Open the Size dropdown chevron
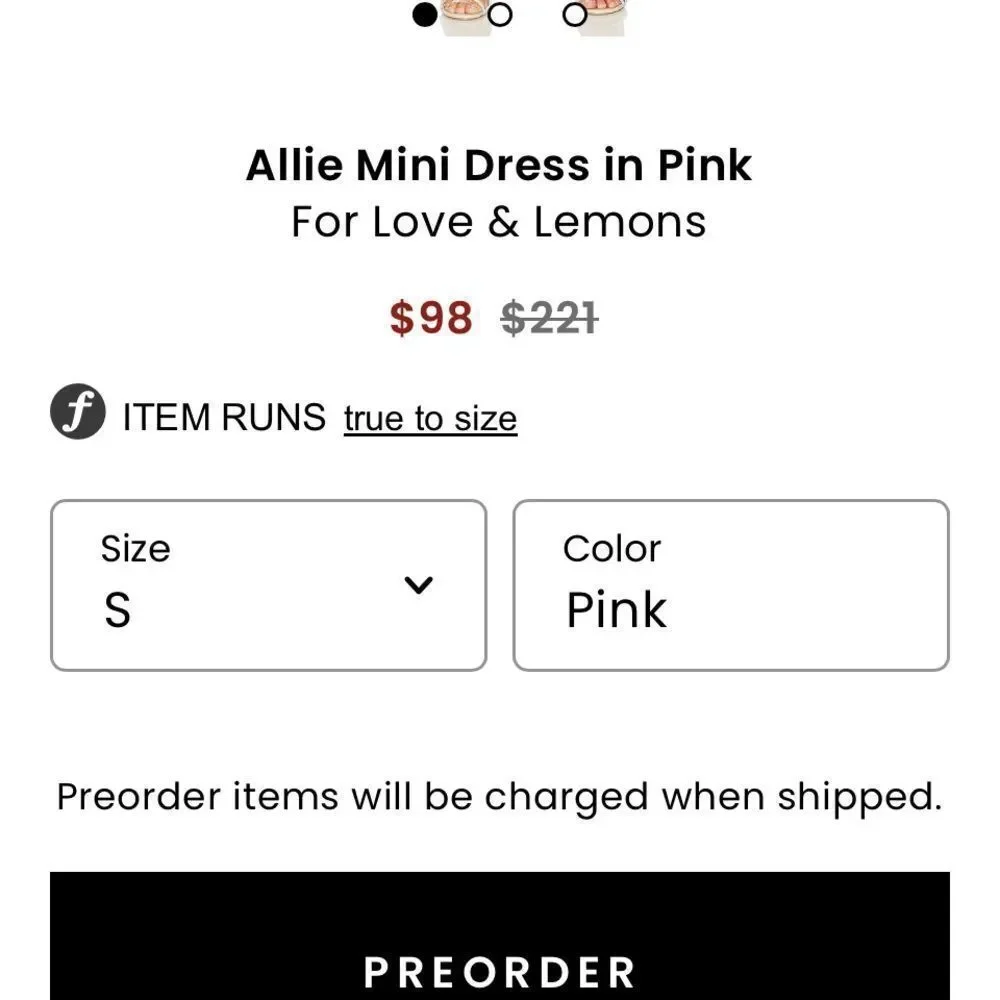The height and width of the screenshot is (1000, 1000). [419, 583]
